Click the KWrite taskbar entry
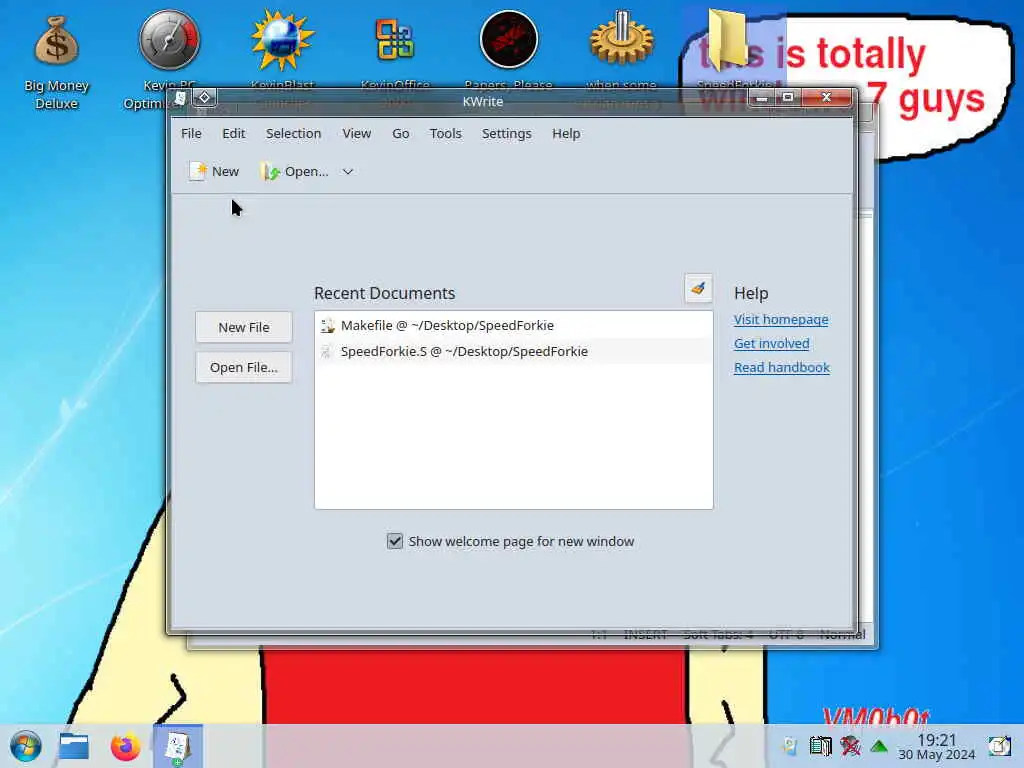Viewport: 1024px width, 768px height. click(x=178, y=746)
